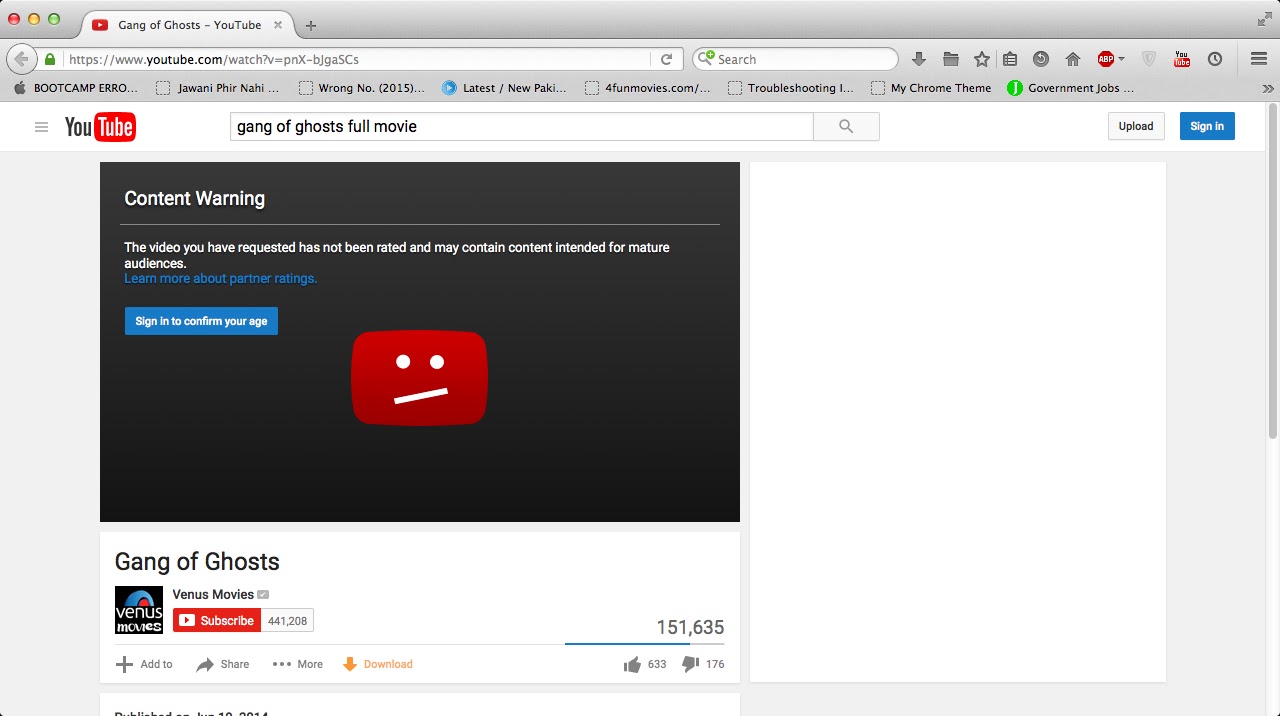Bookmark this page with the star icon
Image resolution: width=1280 pixels, height=716 pixels.
tap(982, 59)
